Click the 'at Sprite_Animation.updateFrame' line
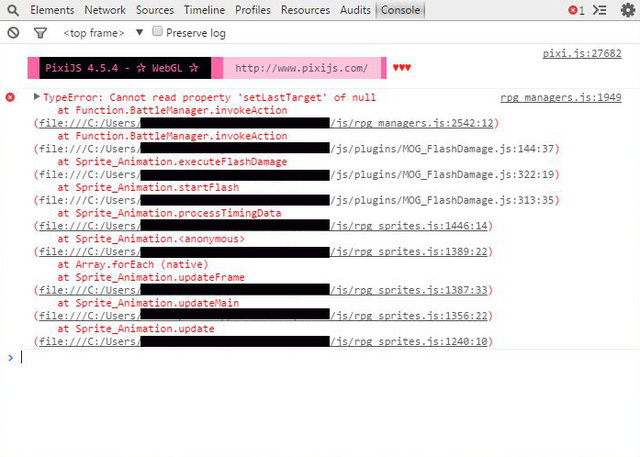 pos(151,277)
